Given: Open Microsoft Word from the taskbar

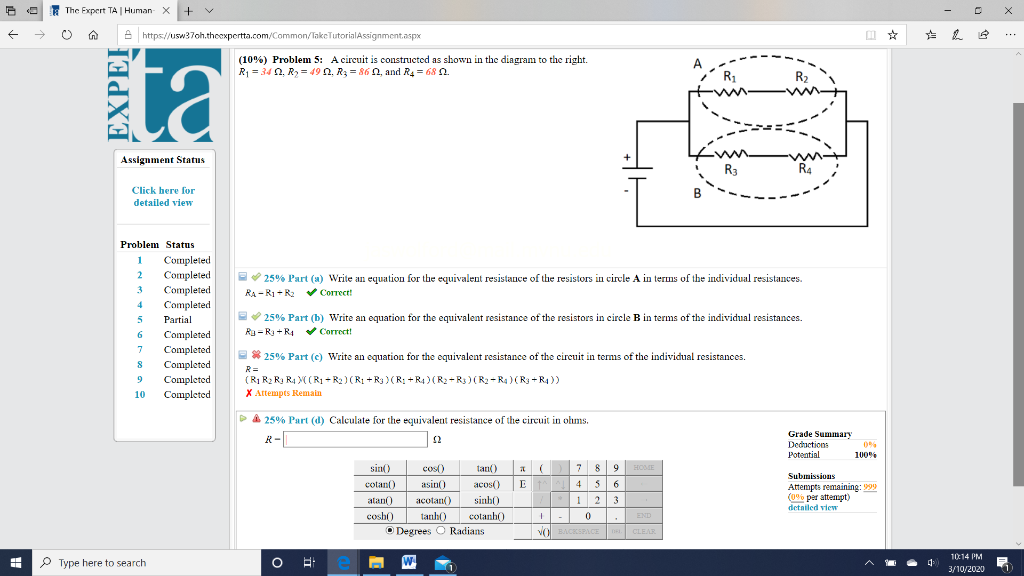Looking at the screenshot, I should click(411, 562).
